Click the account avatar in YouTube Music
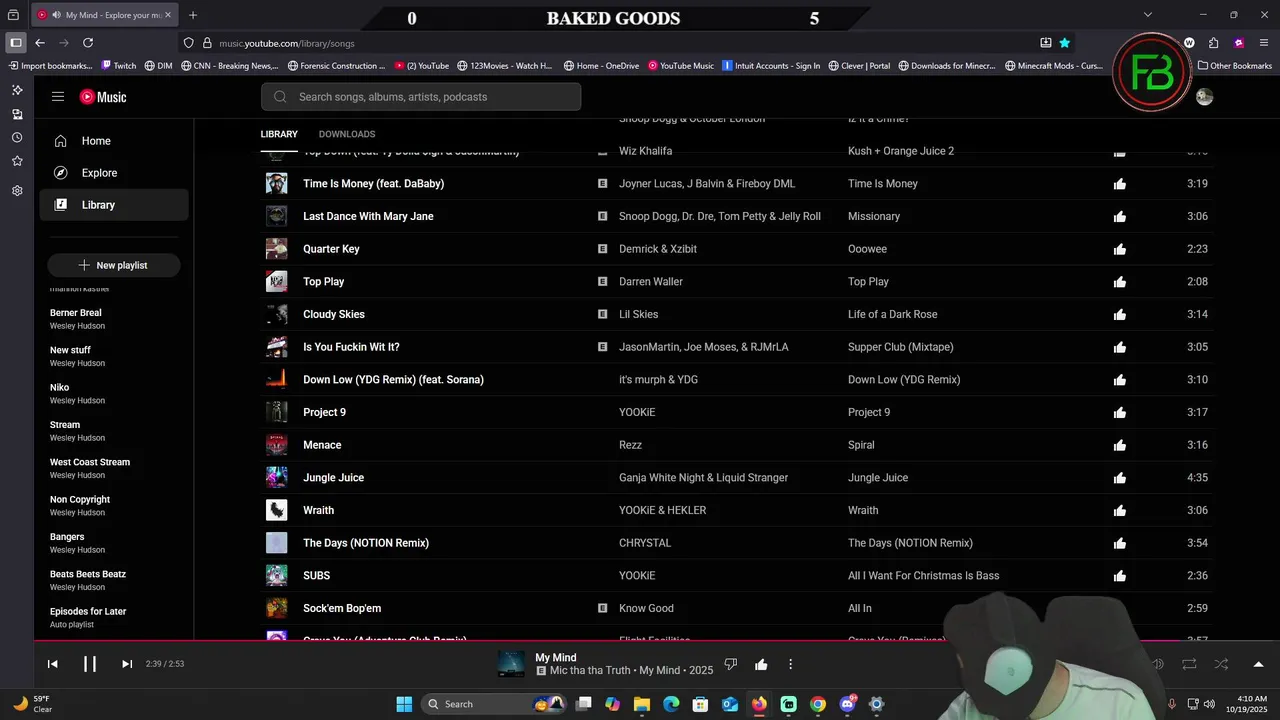1280x720 pixels. point(1204,97)
